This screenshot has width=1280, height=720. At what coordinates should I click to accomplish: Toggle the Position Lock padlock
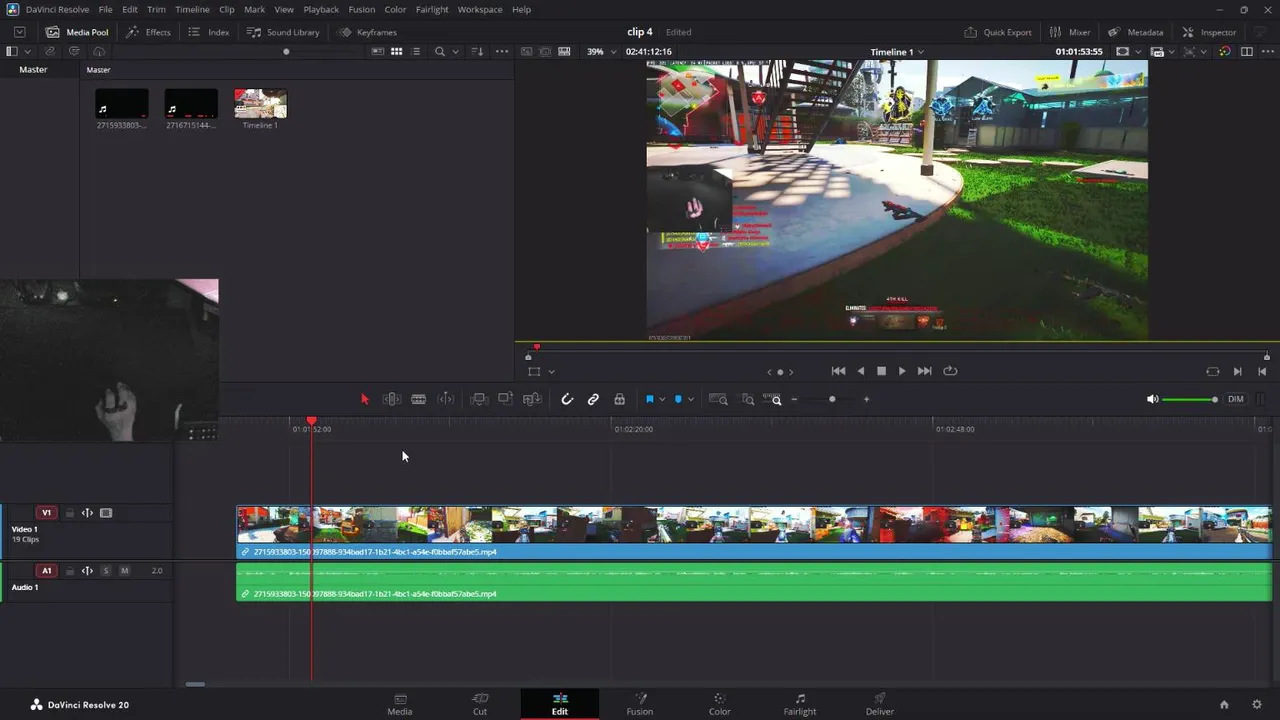tap(620, 399)
